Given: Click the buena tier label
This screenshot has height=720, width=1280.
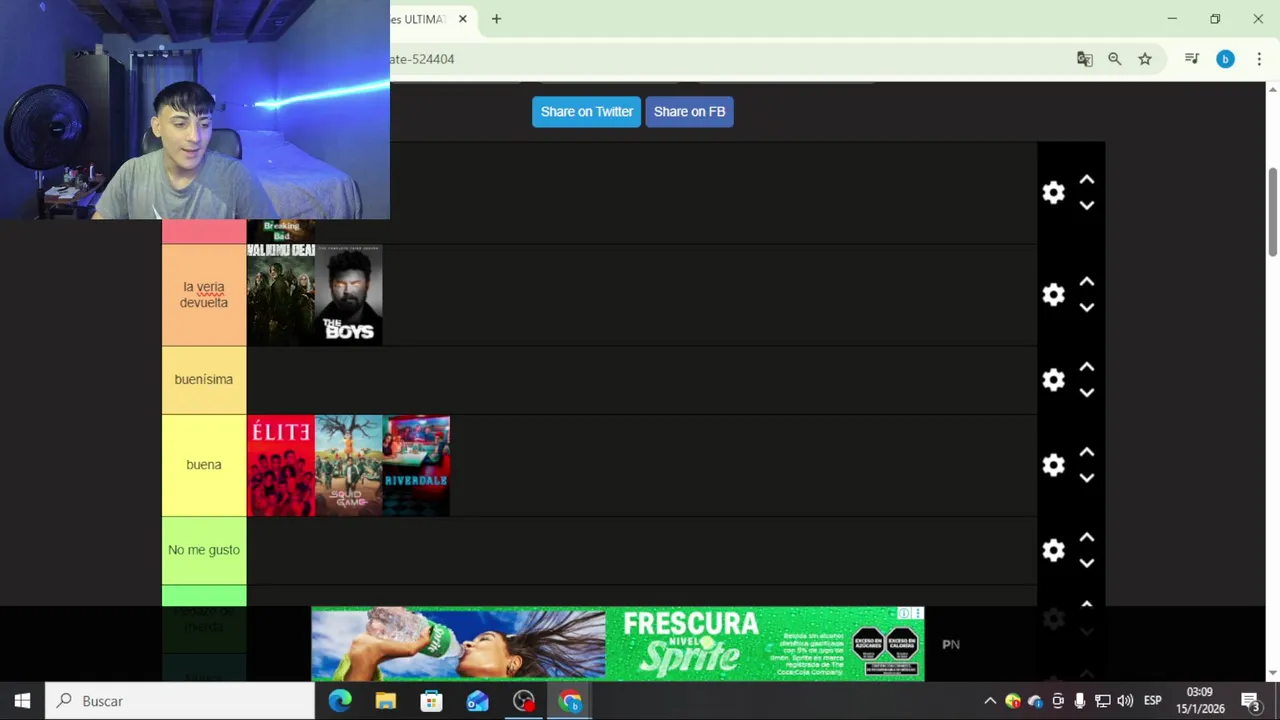Looking at the screenshot, I should [204, 465].
